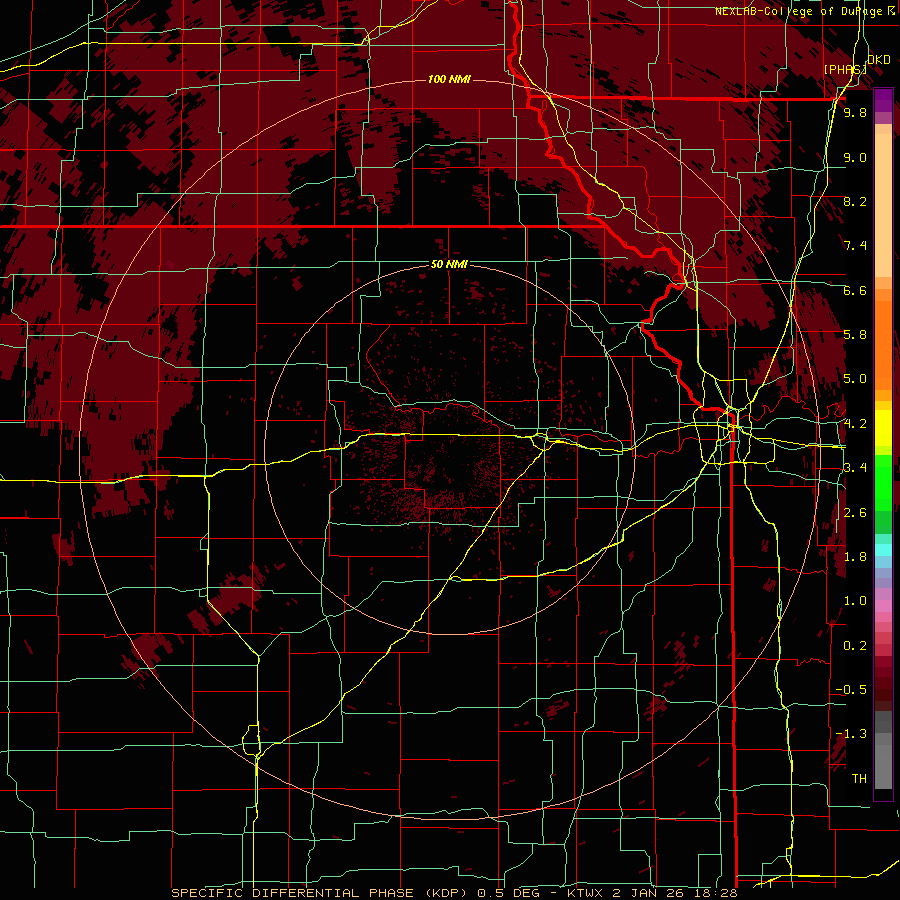900x900 pixels.
Task: Click the 7.4 value on the scale
Action: coord(855,246)
